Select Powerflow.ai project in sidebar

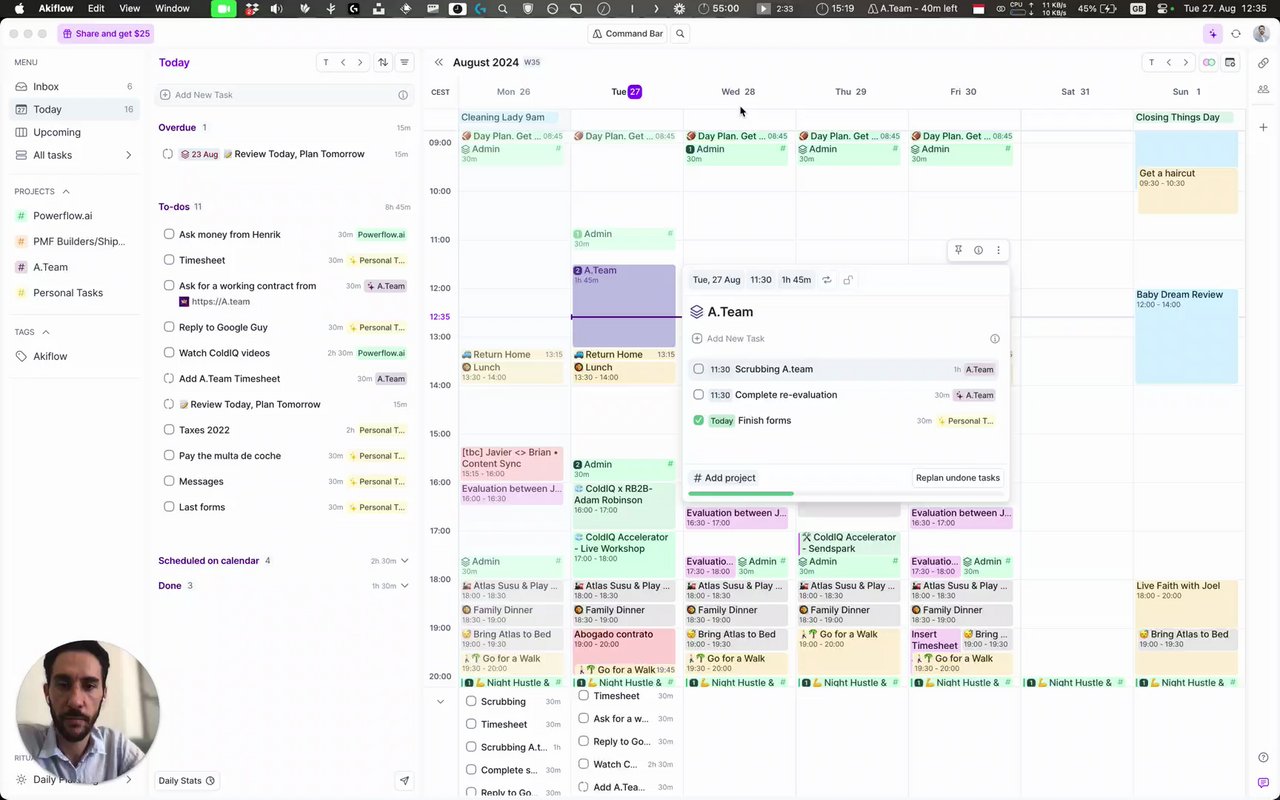(x=76, y=216)
